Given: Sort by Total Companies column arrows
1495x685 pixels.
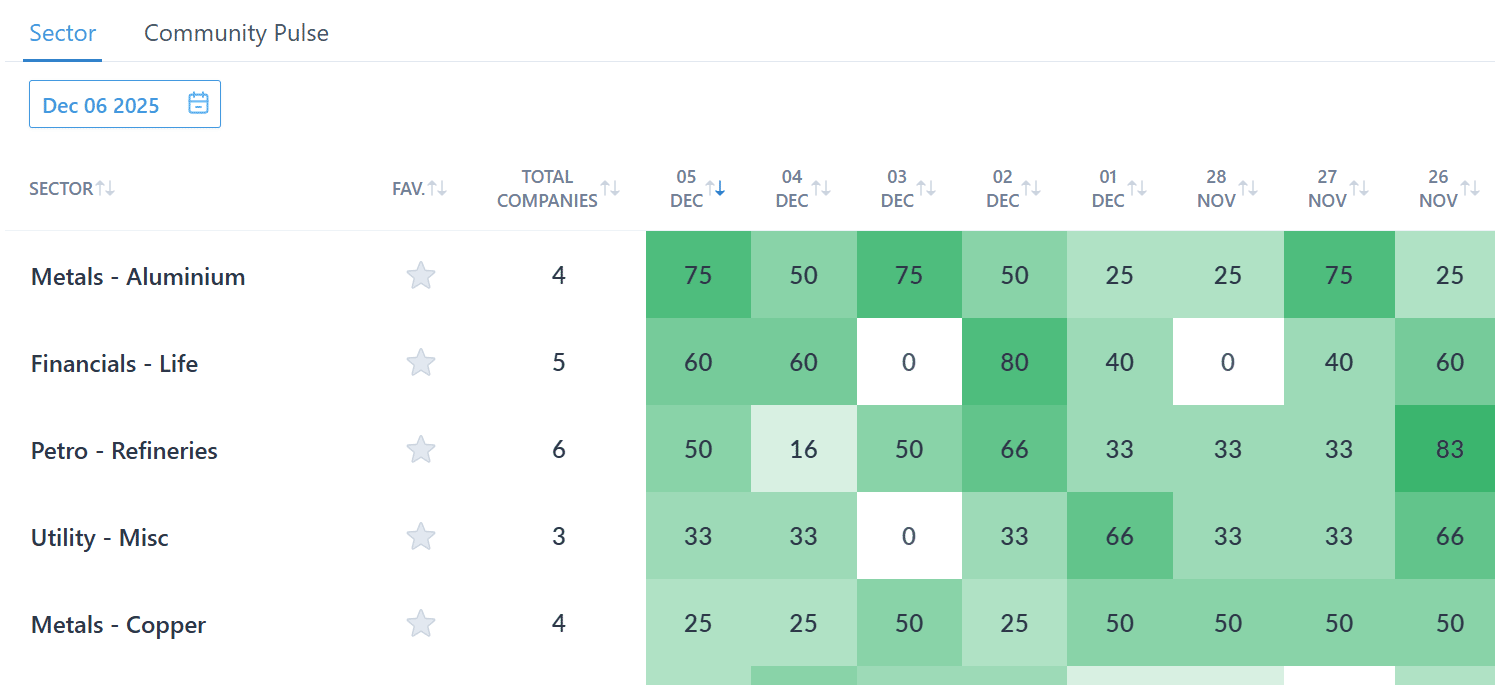Looking at the screenshot, I should pos(610,188).
